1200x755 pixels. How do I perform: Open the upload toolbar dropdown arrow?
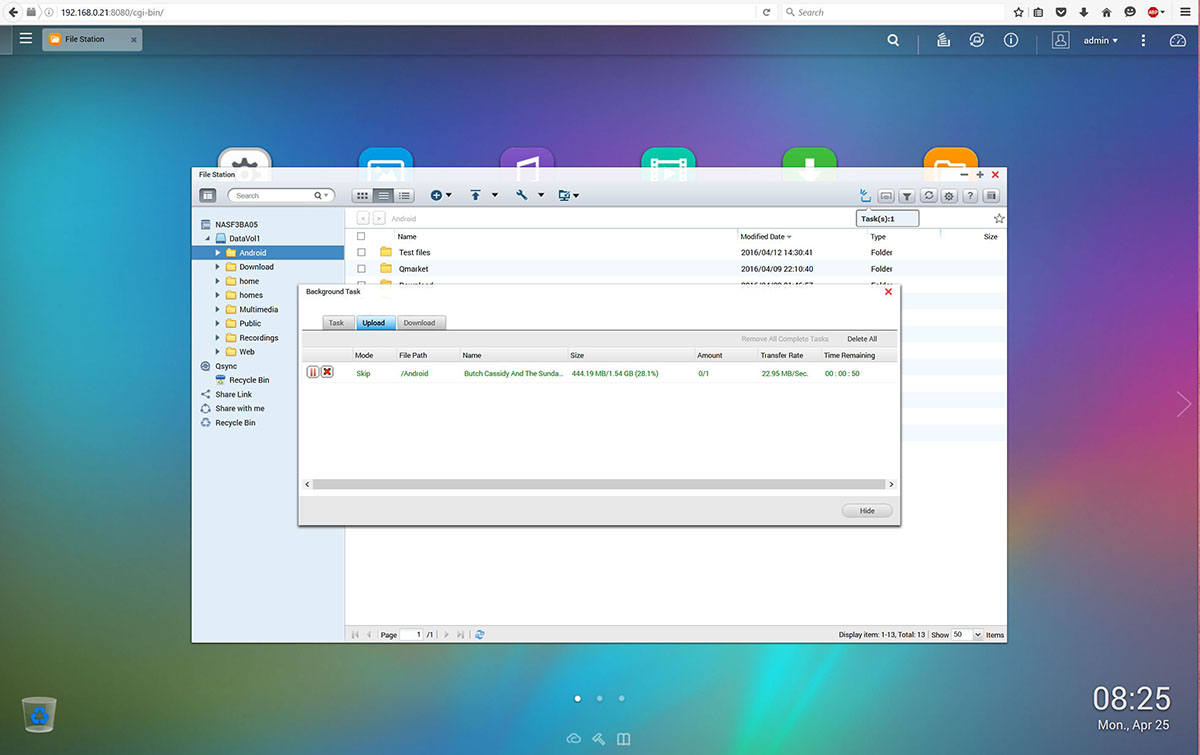tap(494, 196)
